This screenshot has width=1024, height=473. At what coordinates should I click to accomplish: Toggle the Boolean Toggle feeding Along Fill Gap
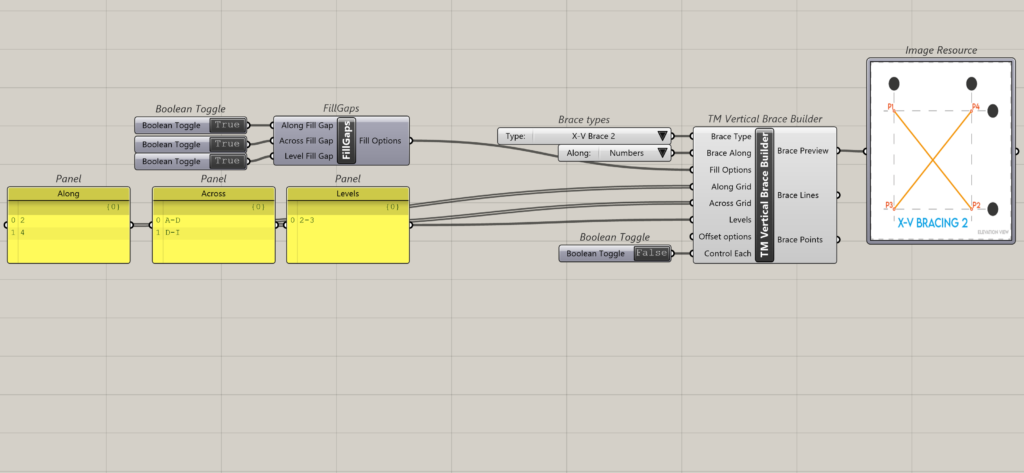[x=227, y=125]
